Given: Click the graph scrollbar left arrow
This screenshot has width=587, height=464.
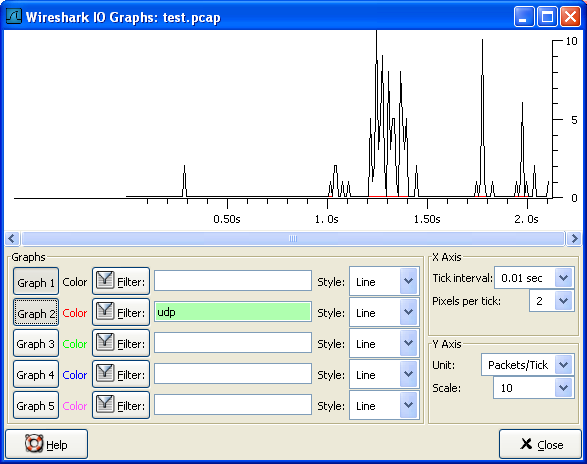Looking at the screenshot, I should (12, 239).
